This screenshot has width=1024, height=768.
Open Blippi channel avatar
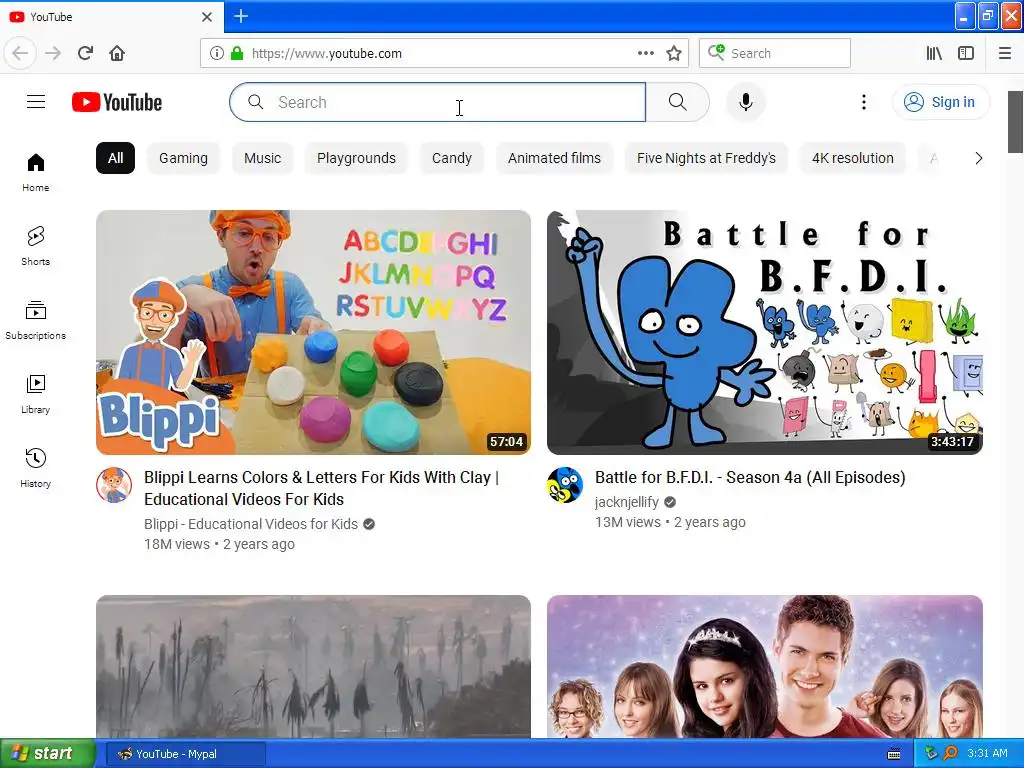[114, 485]
